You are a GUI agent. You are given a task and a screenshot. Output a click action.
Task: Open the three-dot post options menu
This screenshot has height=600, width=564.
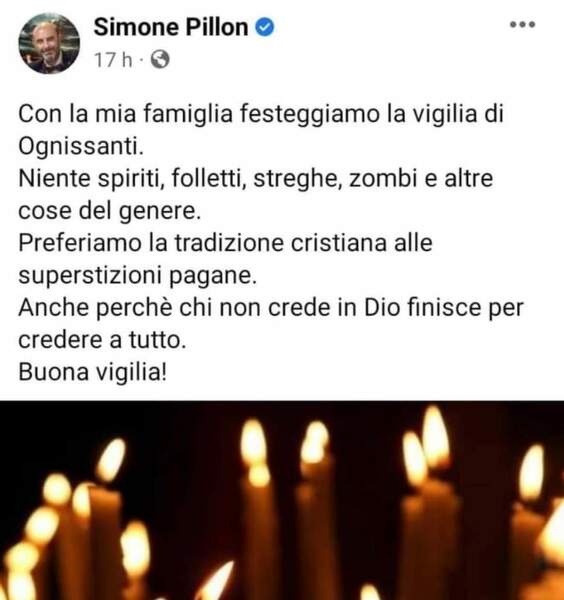click(x=522, y=24)
